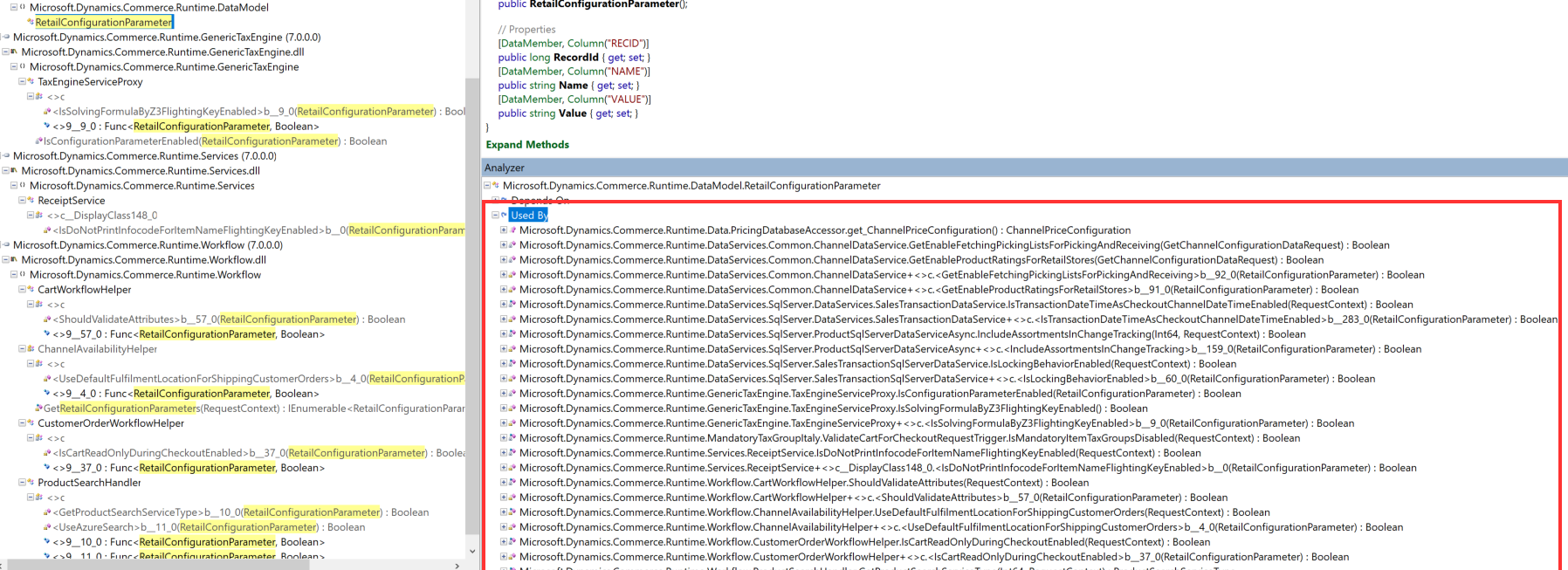1568x570 pixels.
Task: Click the DataModel namespace braces icon
Action: pos(23,7)
